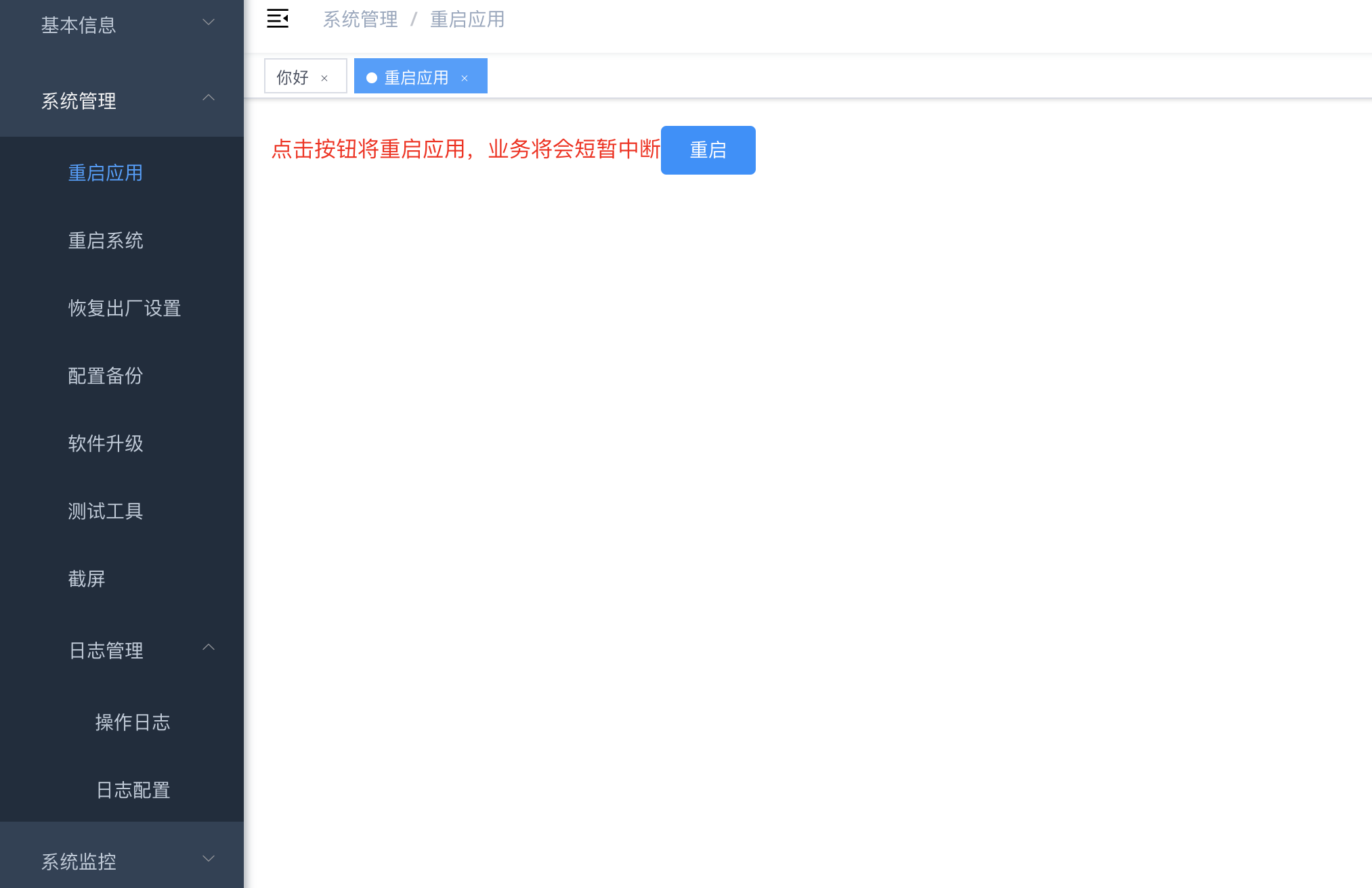Open 日志配置 under 日志管理
The width and height of the screenshot is (1372, 888).
(133, 791)
